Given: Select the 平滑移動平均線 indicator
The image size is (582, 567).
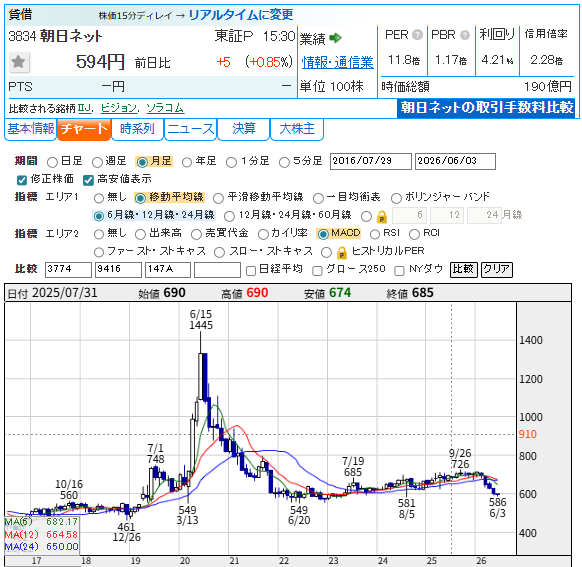Looking at the screenshot, I should 218,198.
